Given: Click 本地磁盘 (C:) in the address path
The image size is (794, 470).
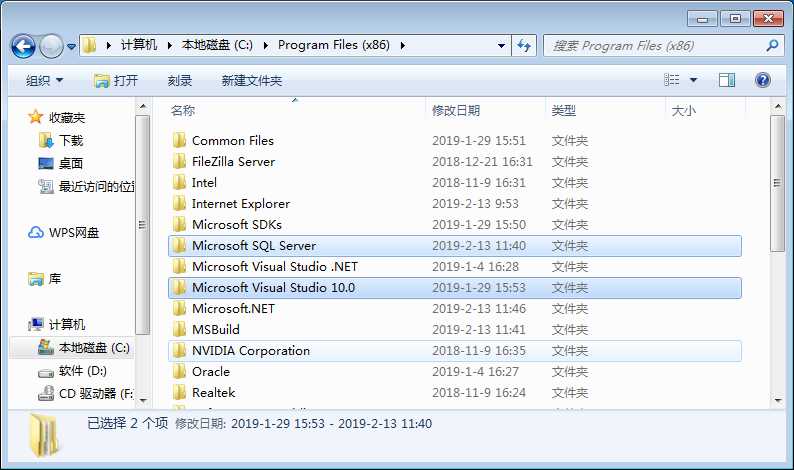Looking at the screenshot, I should [217, 45].
